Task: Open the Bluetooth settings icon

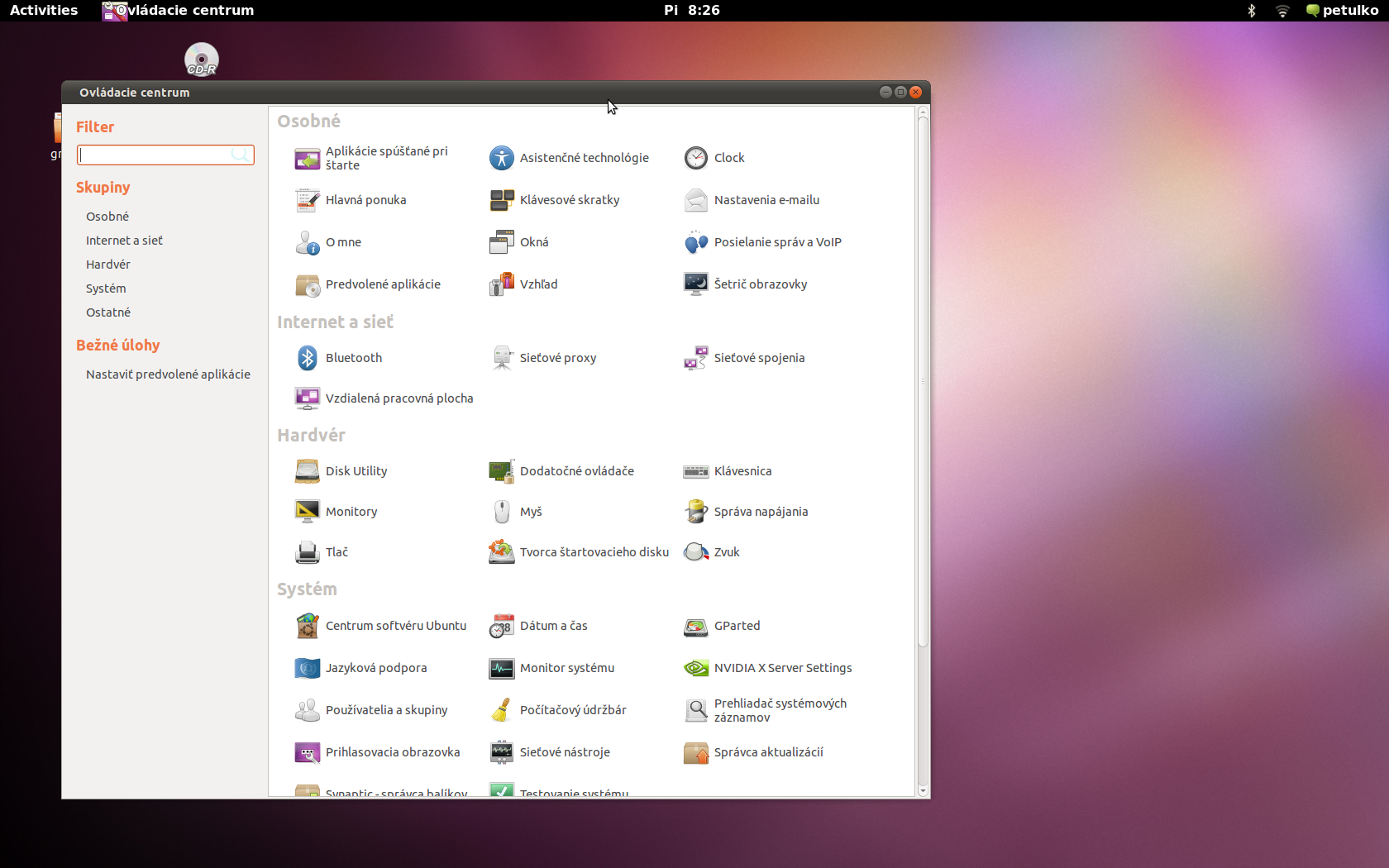Action: pos(308,358)
